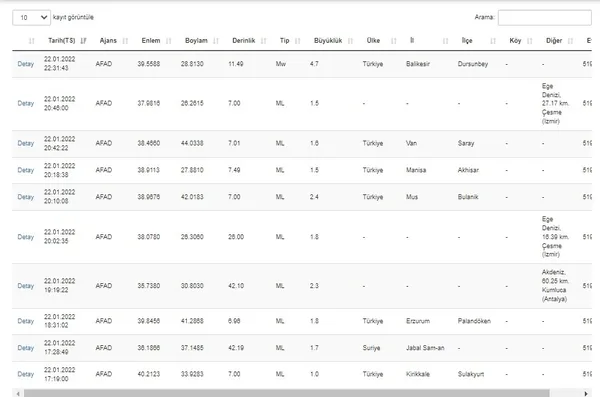
Task: Open Detay link for Van Saray record
Action: [26, 143]
